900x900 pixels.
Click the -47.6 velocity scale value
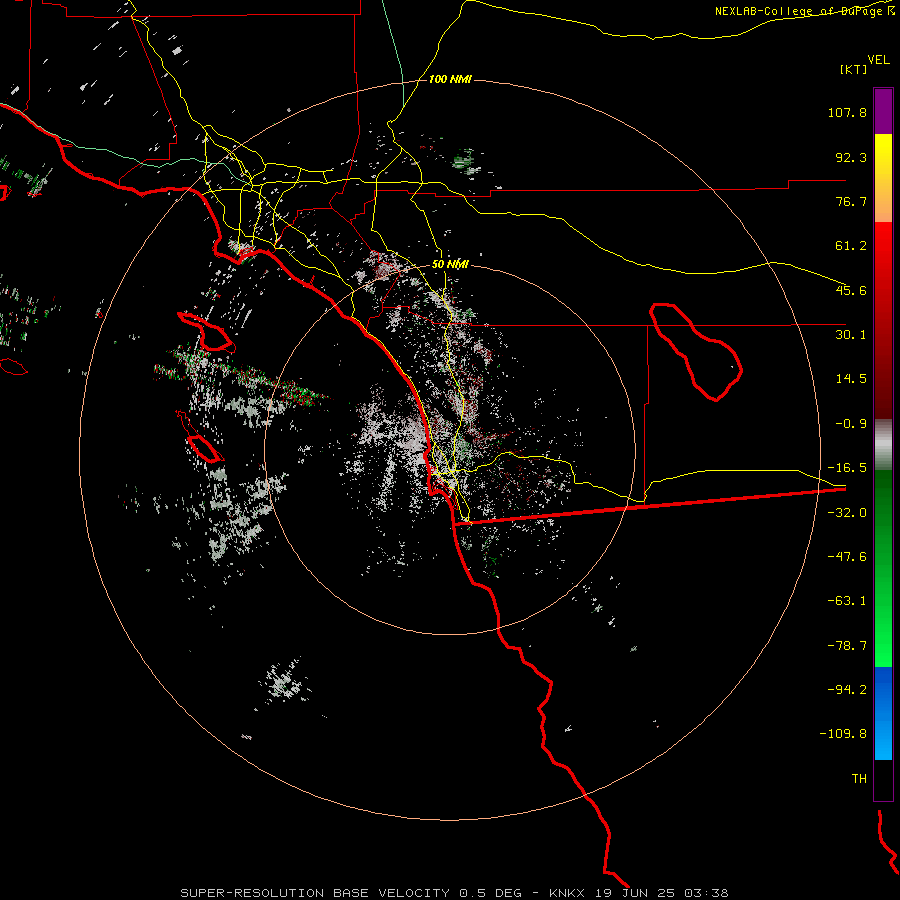pyautogui.click(x=847, y=557)
